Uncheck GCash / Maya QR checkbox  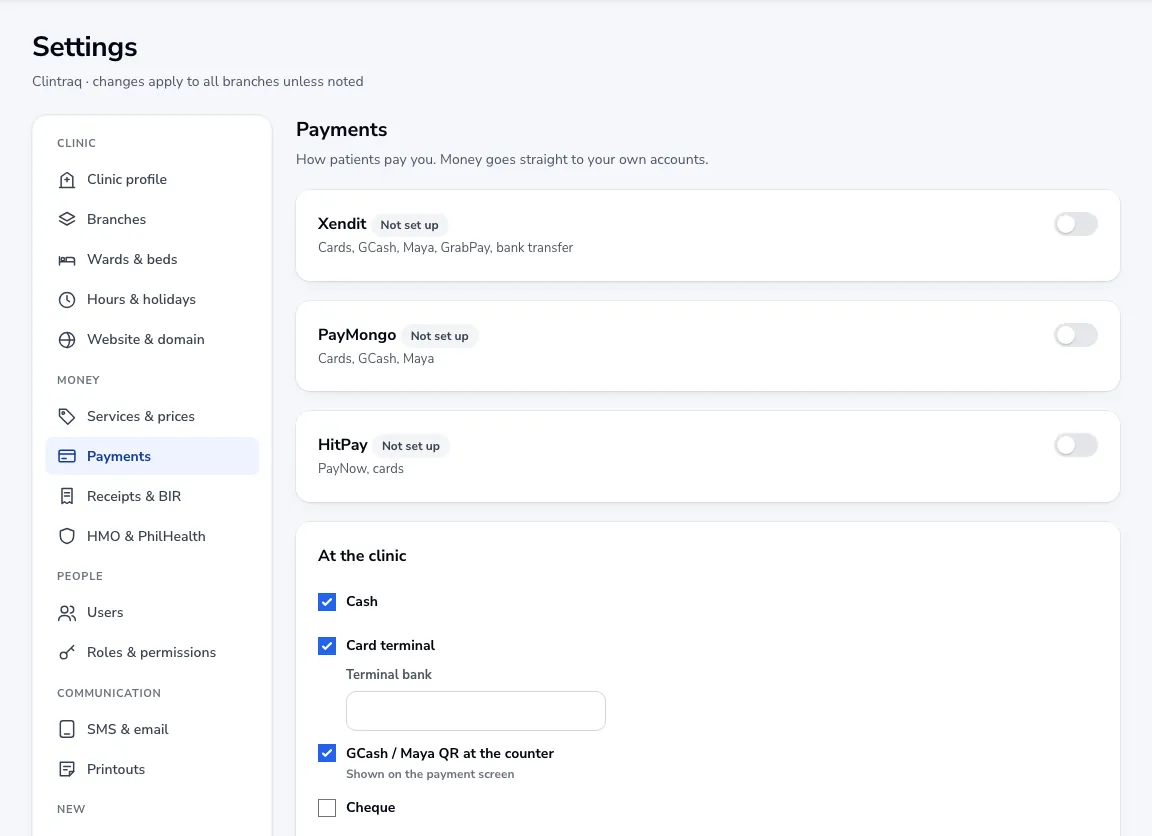[327, 753]
